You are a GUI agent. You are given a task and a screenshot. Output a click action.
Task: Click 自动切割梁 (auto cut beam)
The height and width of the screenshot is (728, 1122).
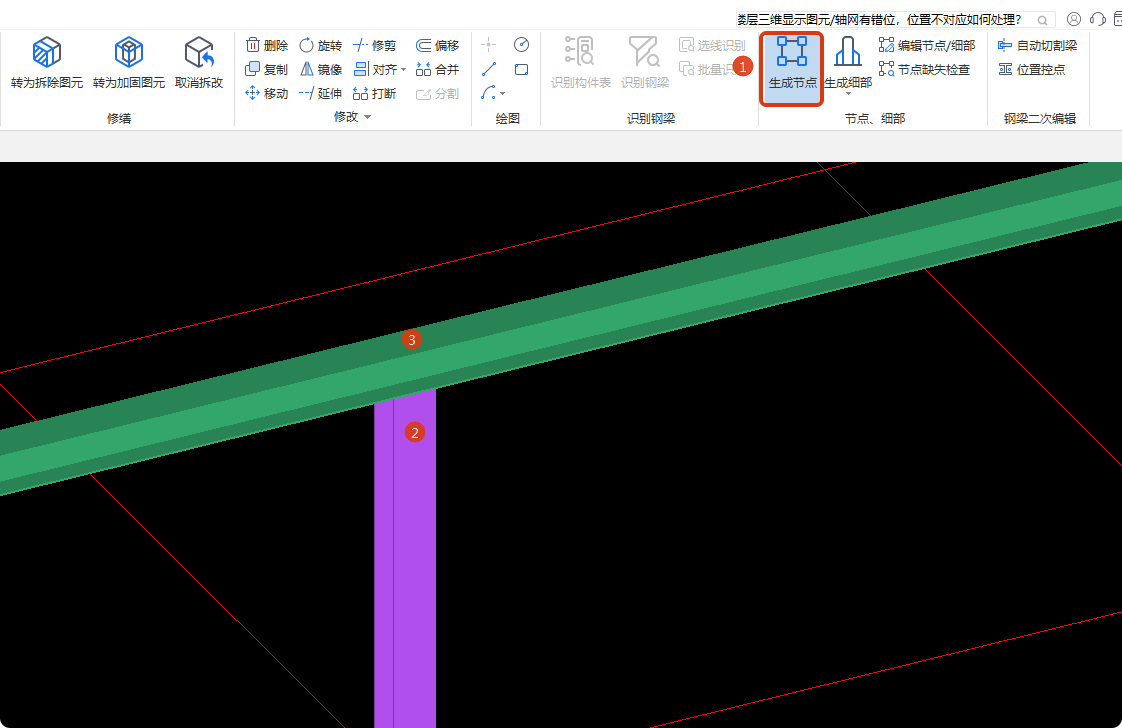point(1037,45)
